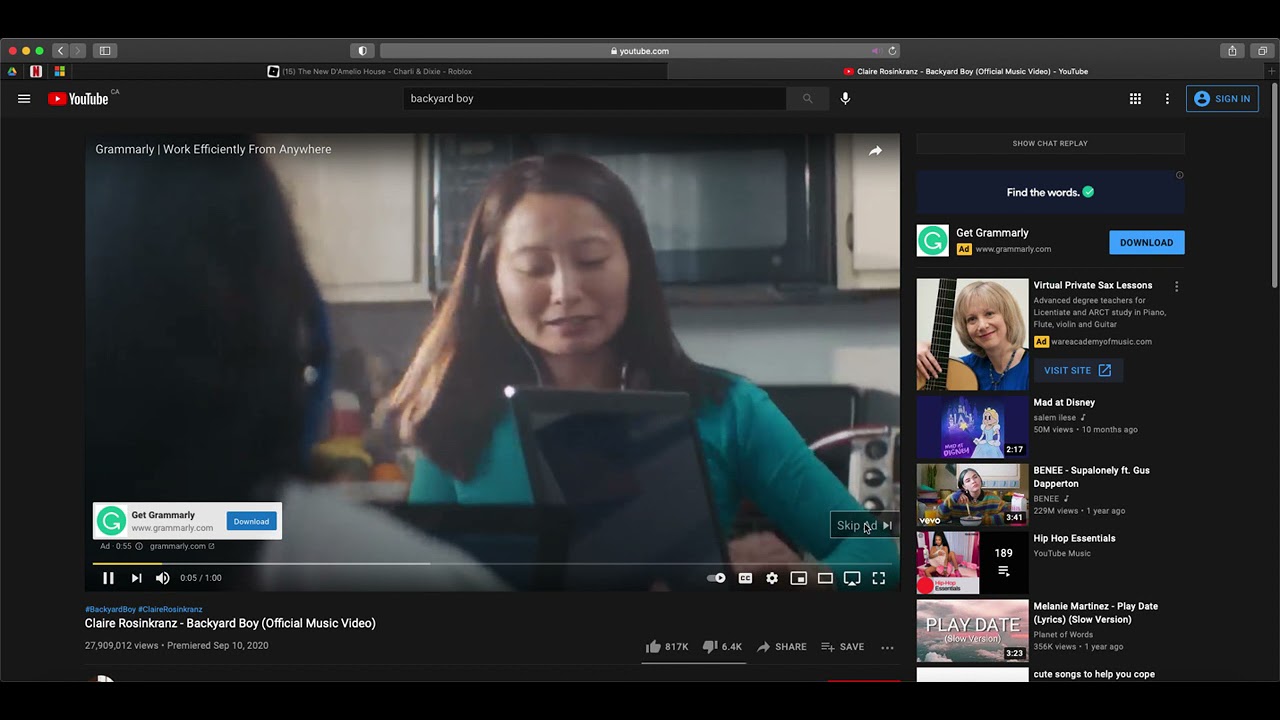The height and width of the screenshot is (720, 1280).
Task: Click the info icon on the Grammarly banner
Action: pos(1179,175)
